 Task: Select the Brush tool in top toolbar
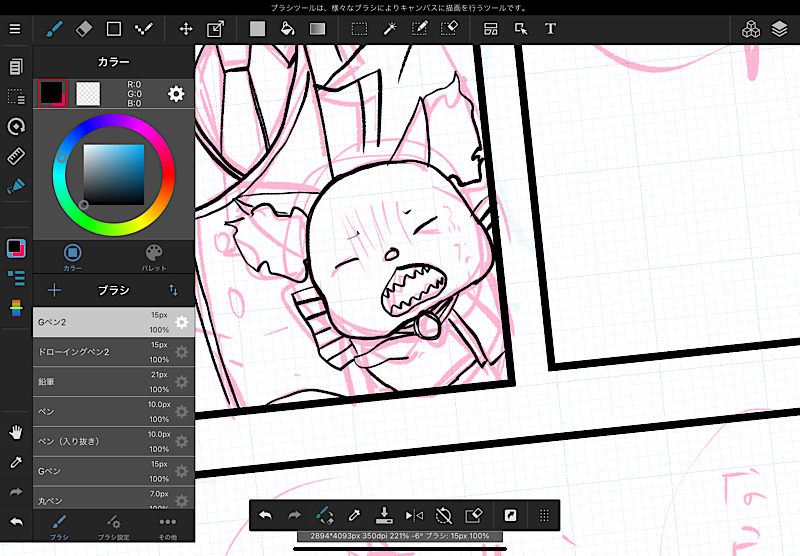(x=54, y=29)
